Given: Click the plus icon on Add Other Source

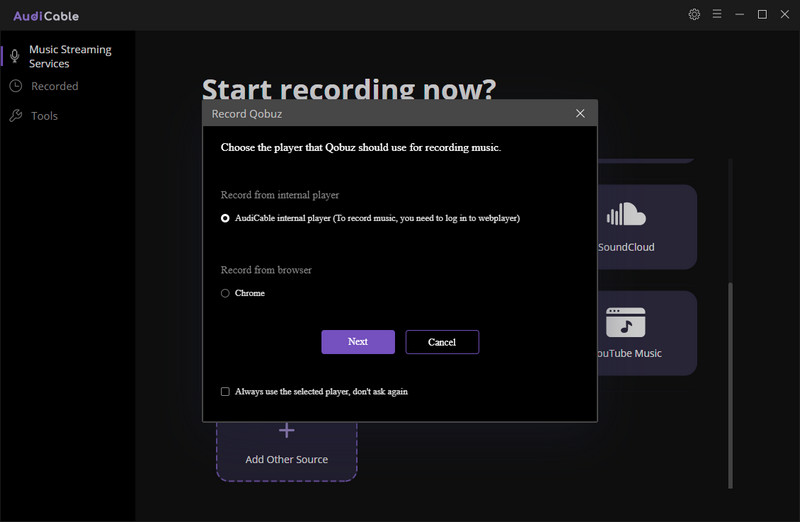Looking at the screenshot, I should point(287,431).
